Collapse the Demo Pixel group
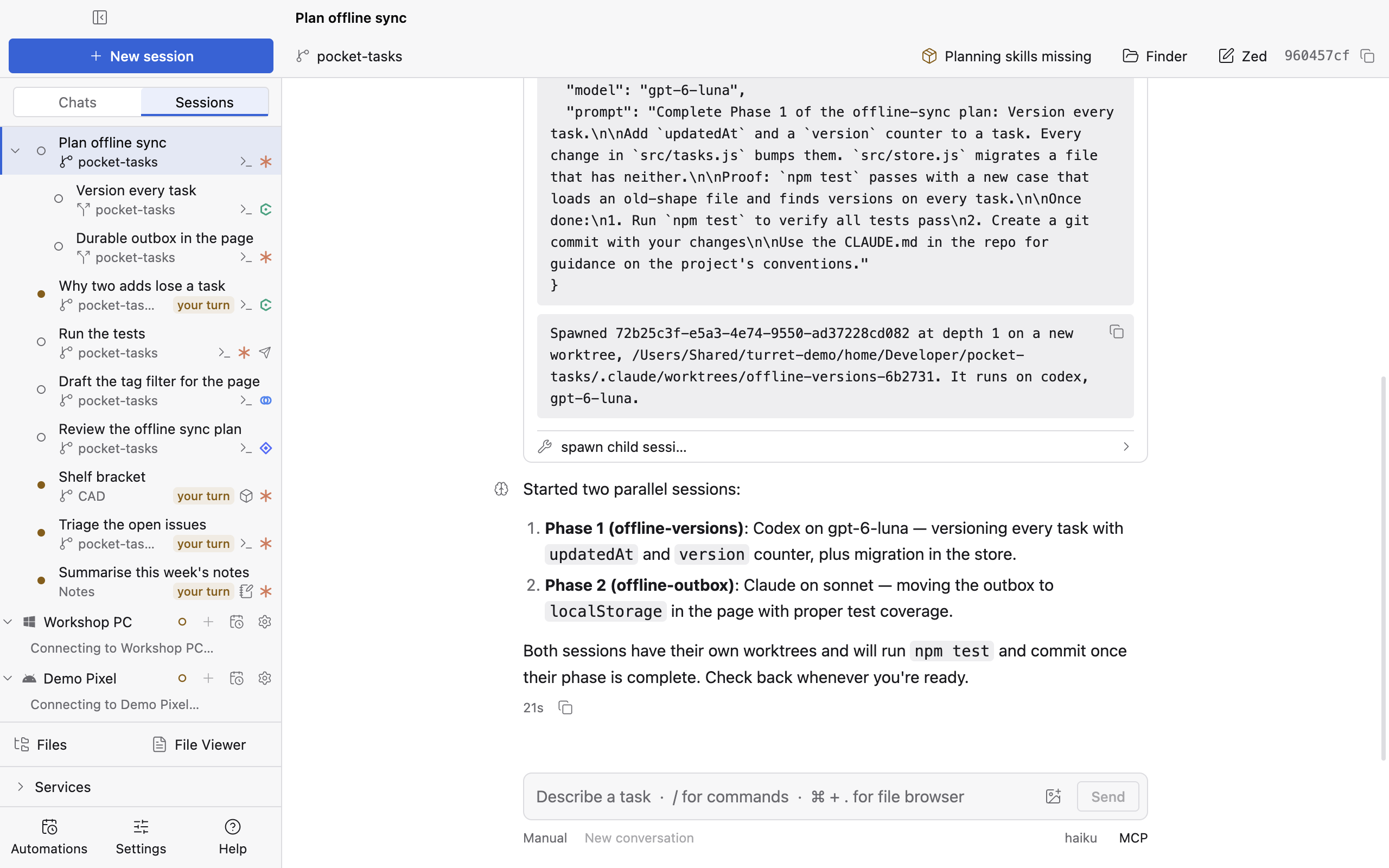 coord(8,678)
